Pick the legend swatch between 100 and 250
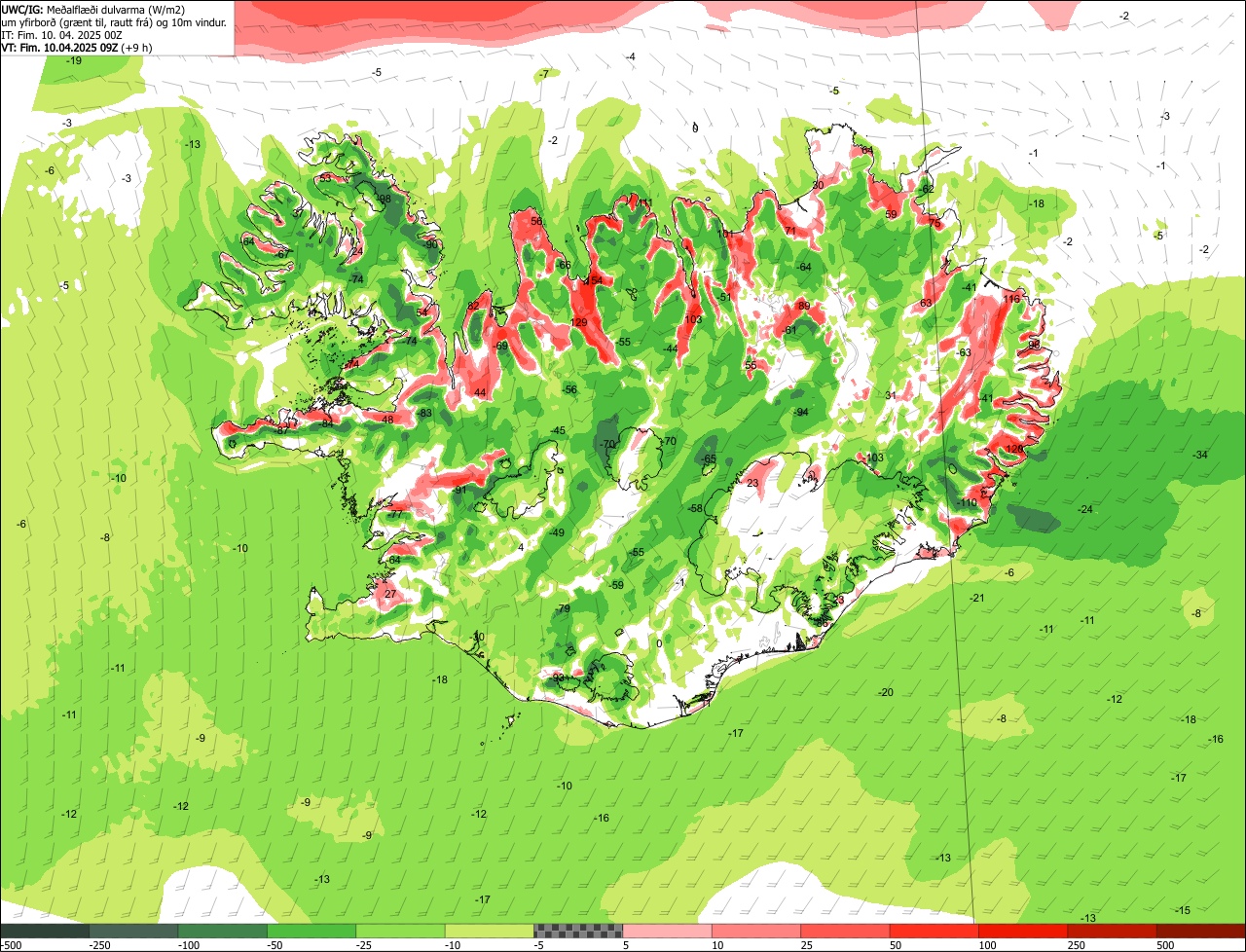This screenshot has height=952, width=1246. coord(1023,931)
